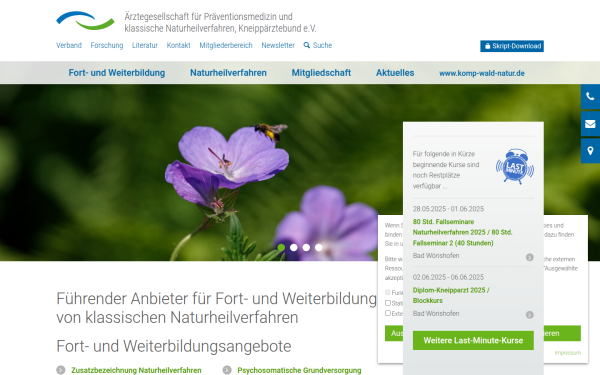Open the Verband top link
600x375 pixels.
[69, 45]
